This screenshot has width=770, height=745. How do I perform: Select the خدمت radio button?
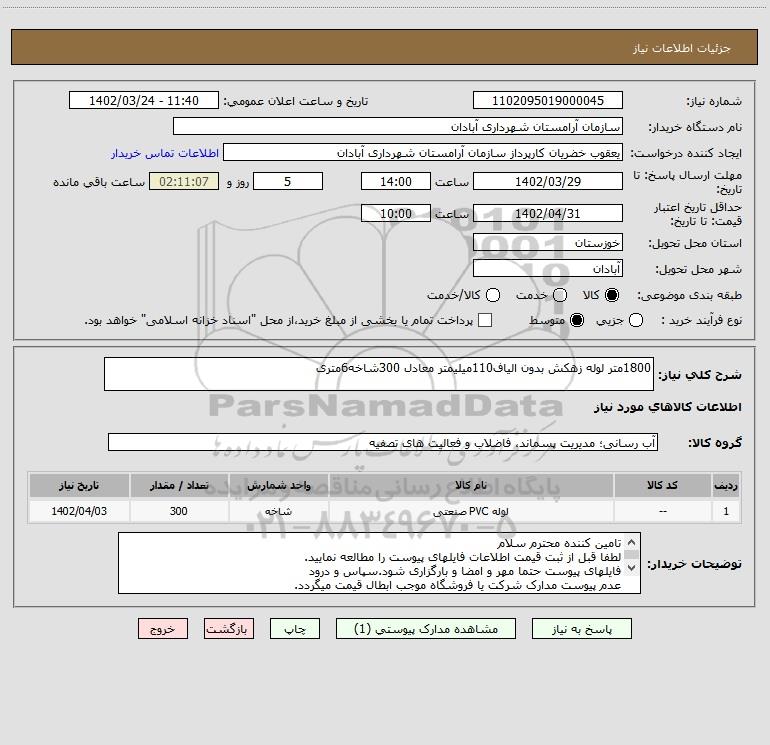(x=560, y=295)
